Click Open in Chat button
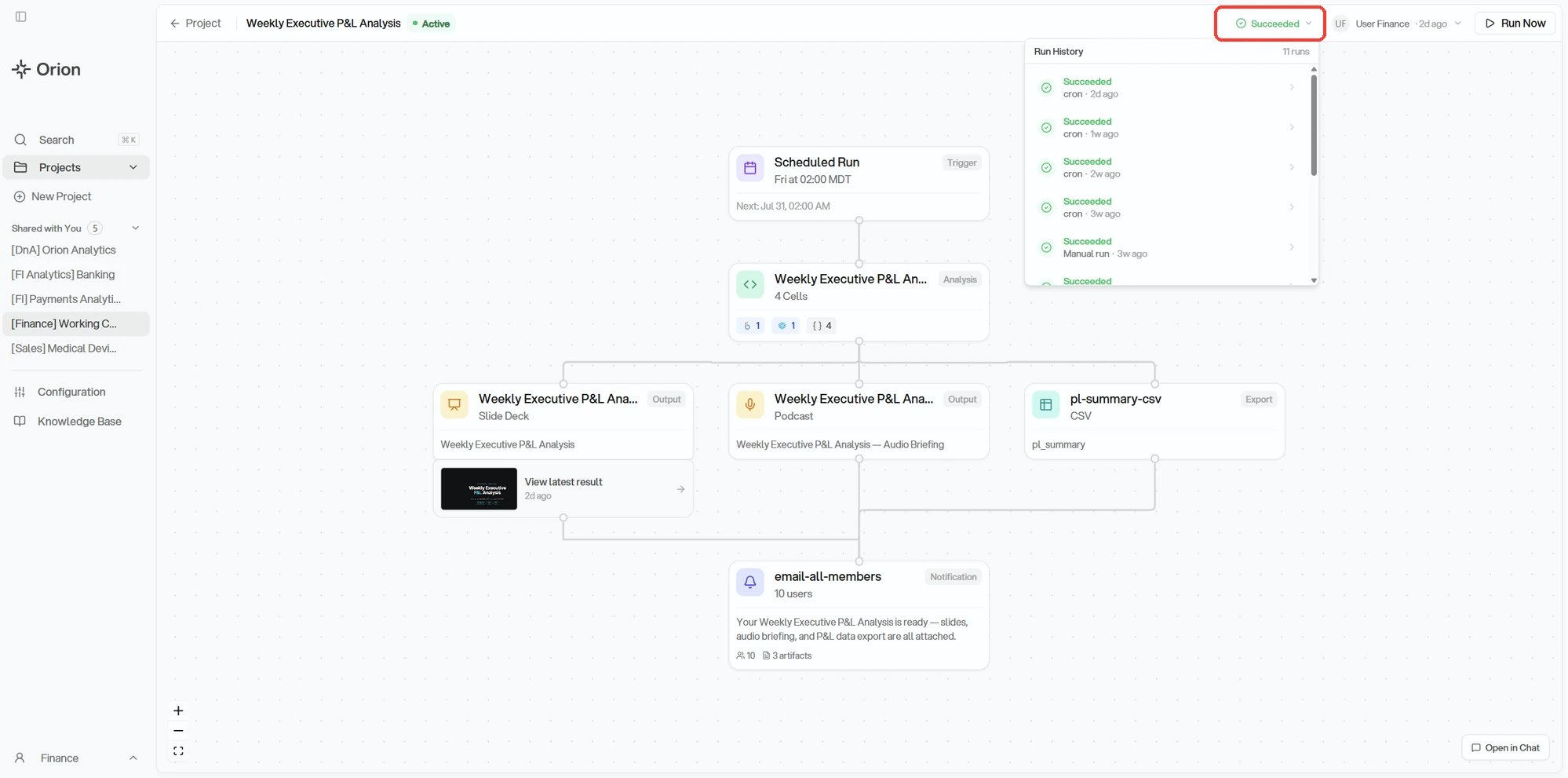Image resolution: width=1568 pixels, height=778 pixels. (x=1505, y=748)
